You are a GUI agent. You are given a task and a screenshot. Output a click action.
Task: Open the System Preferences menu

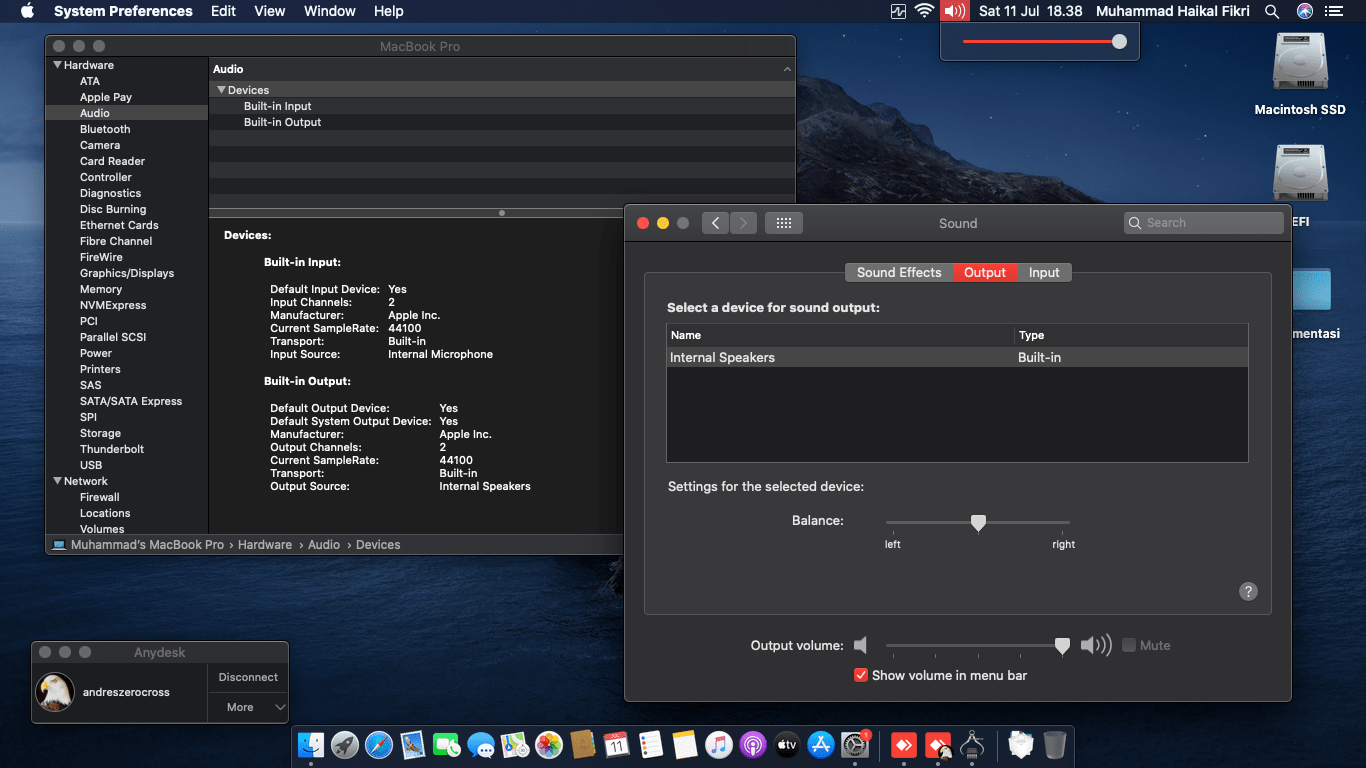[123, 11]
